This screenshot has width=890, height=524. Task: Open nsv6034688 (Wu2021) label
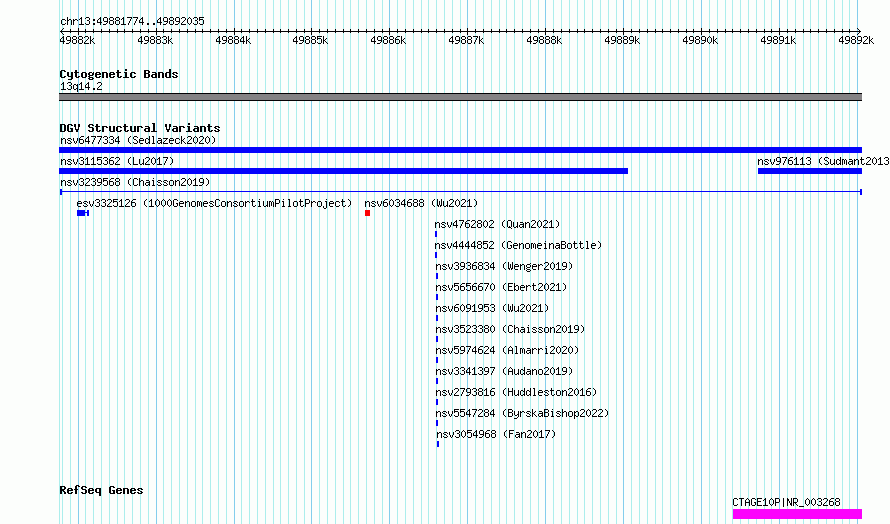click(421, 203)
